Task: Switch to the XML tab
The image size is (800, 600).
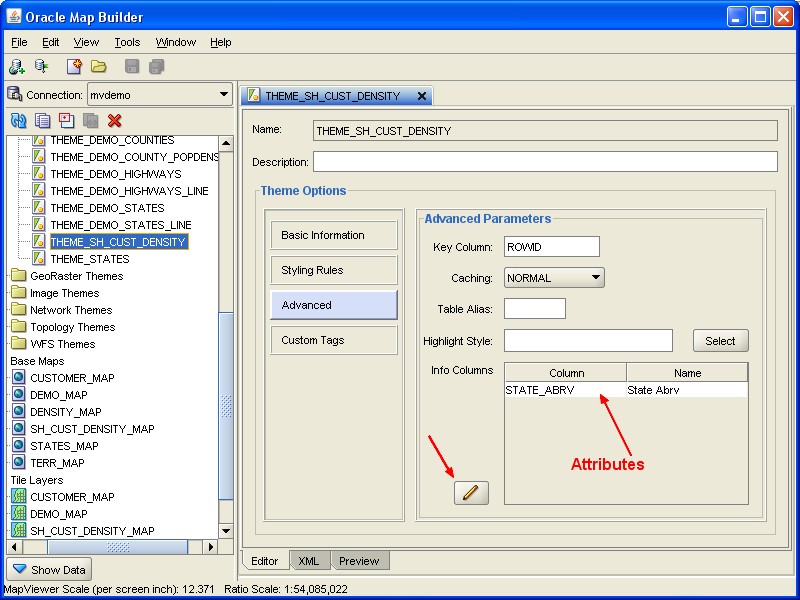Action: coord(309,561)
